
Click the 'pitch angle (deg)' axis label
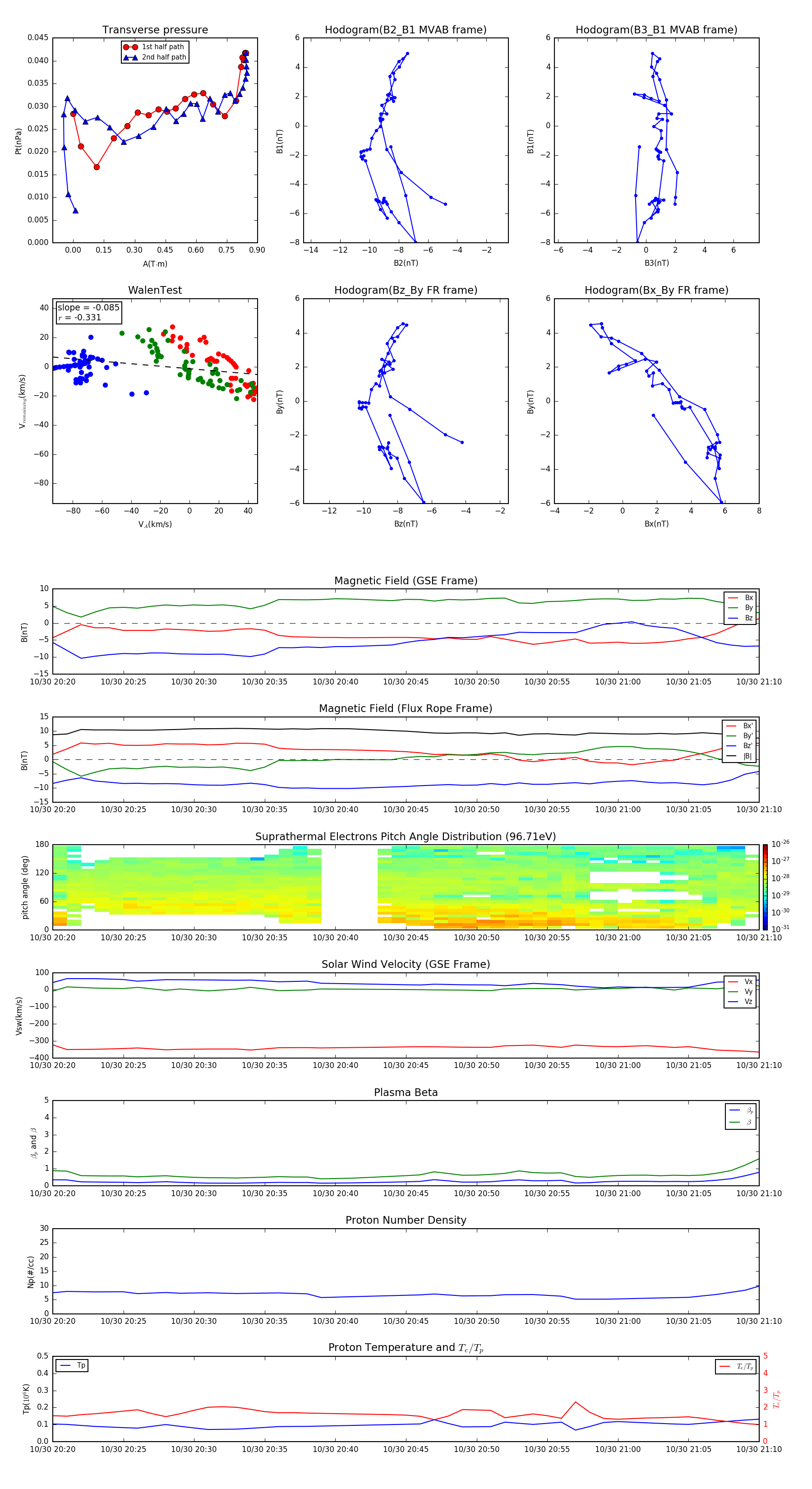(x=25, y=887)
